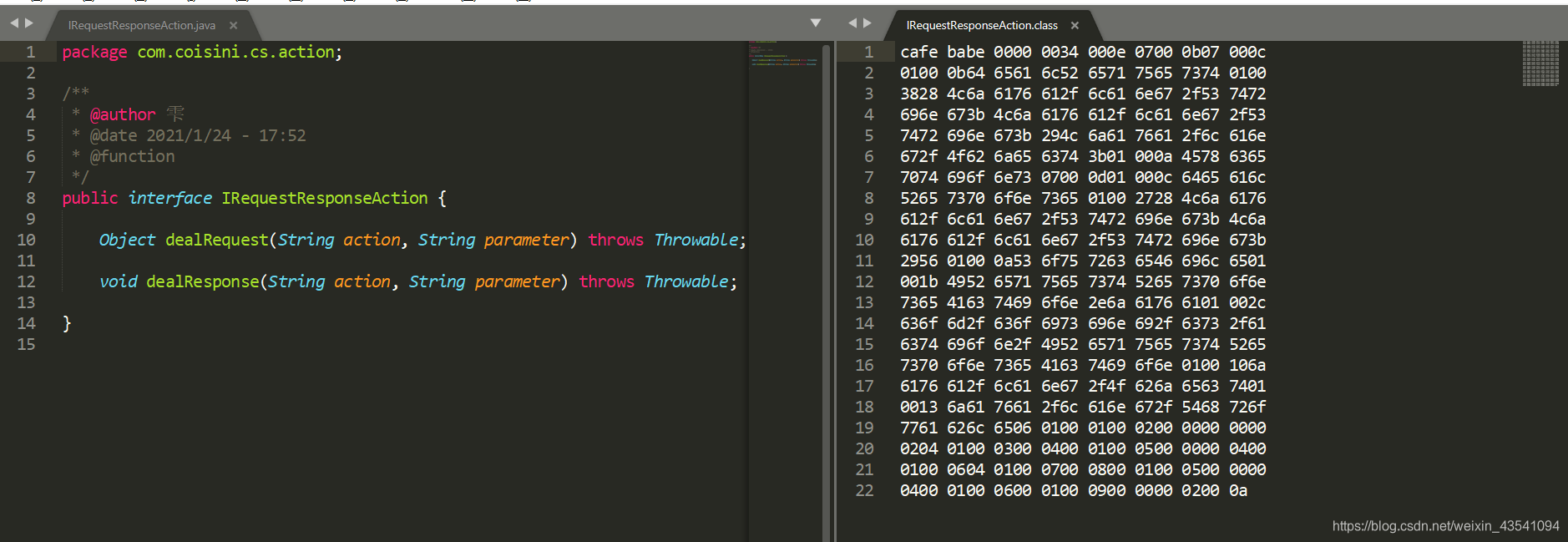1568x542 pixels.
Task: Click the 'public' keyword
Action: pyautogui.click(x=90, y=198)
